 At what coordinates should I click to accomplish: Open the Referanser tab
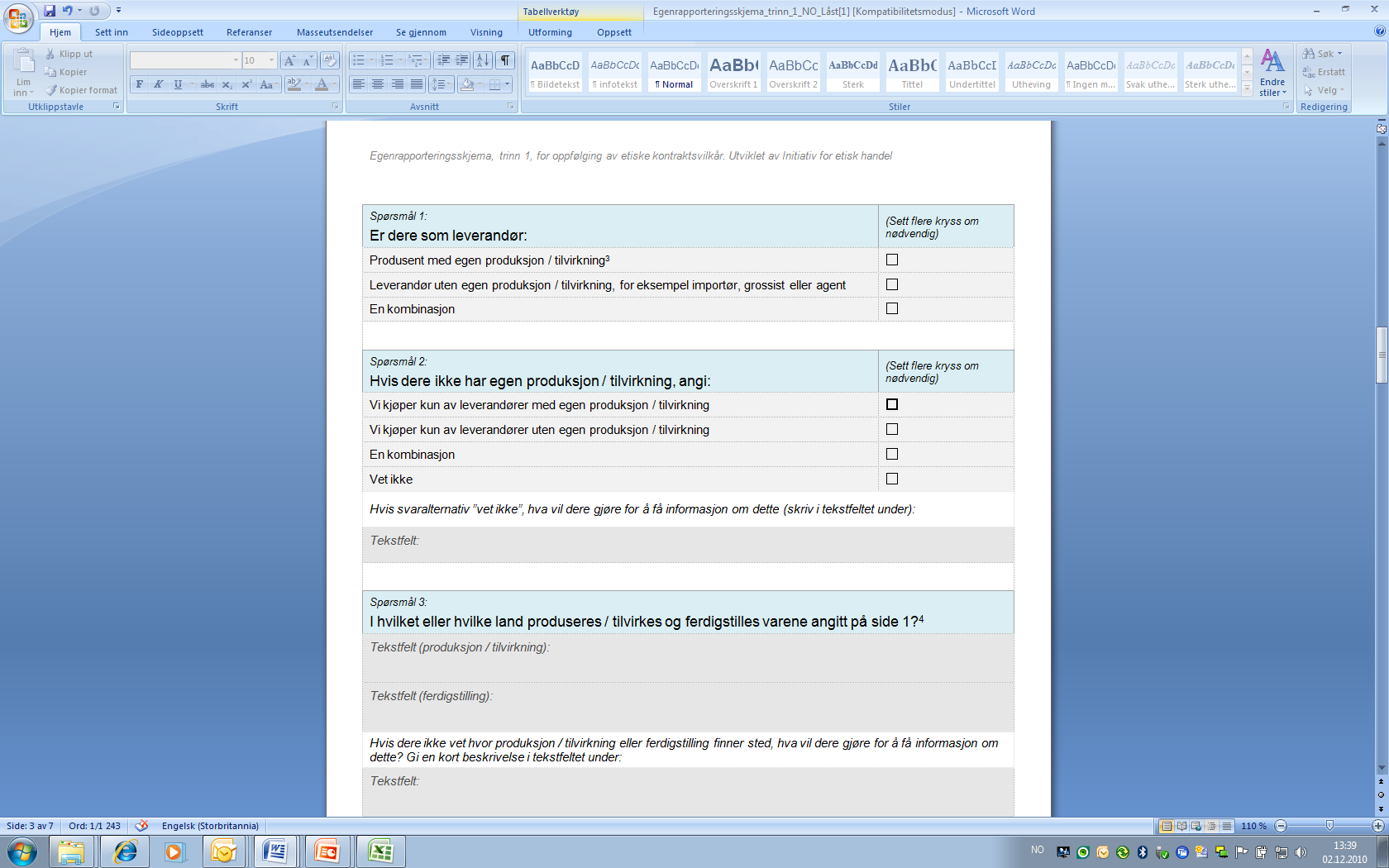click(249, 32)
